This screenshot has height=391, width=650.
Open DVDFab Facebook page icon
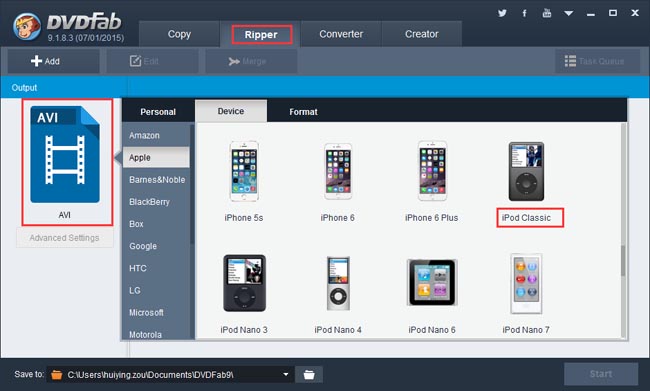click(x=524, y=13)
